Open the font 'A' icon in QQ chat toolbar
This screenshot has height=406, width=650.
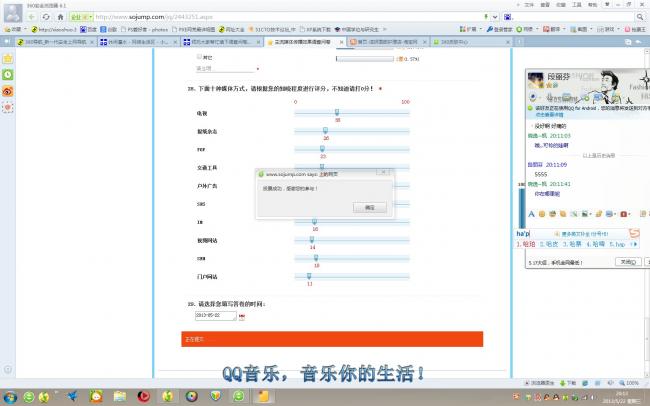(x=531, y=214)
